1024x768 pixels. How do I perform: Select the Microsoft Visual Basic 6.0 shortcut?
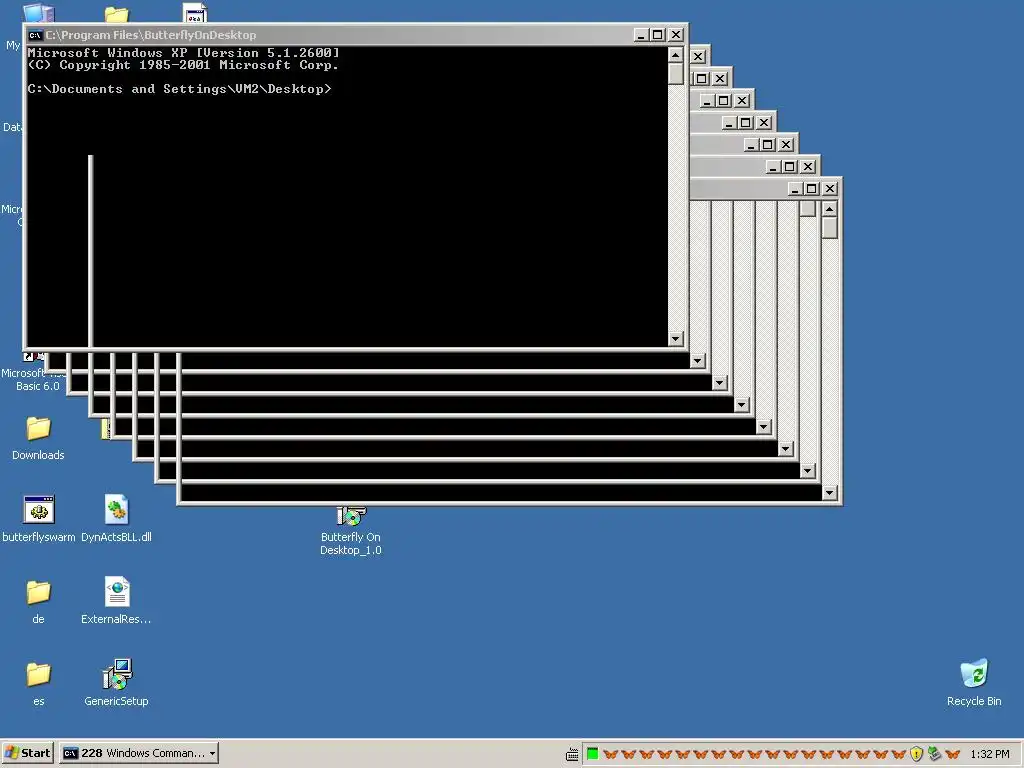[x=37, y=372]
